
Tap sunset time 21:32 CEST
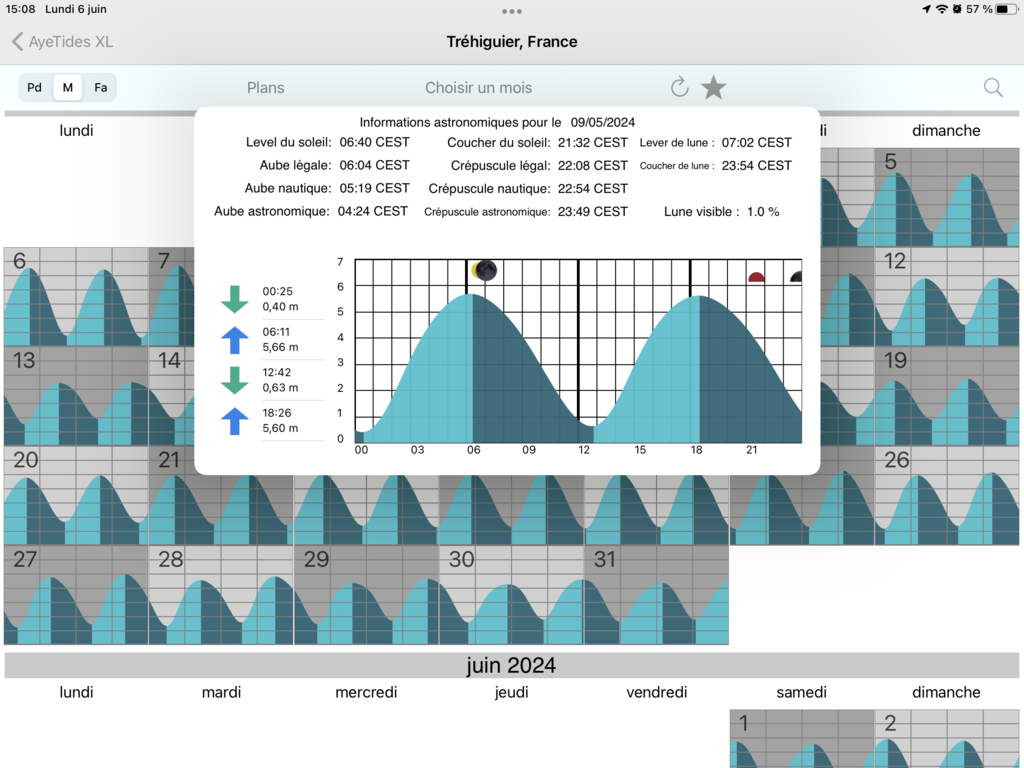click(592, 142)
